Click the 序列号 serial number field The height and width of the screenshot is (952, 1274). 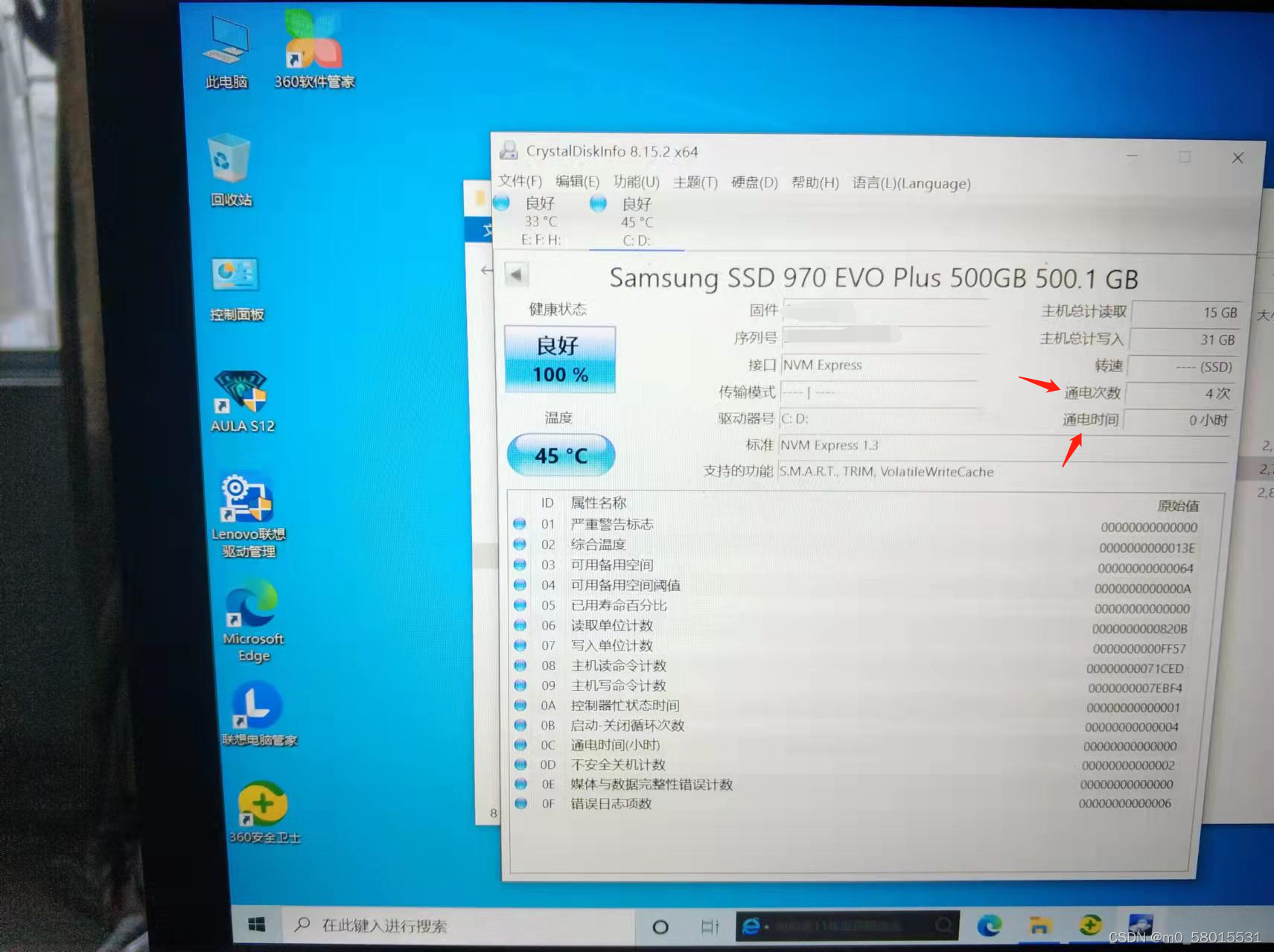click(x=886, y=337)
